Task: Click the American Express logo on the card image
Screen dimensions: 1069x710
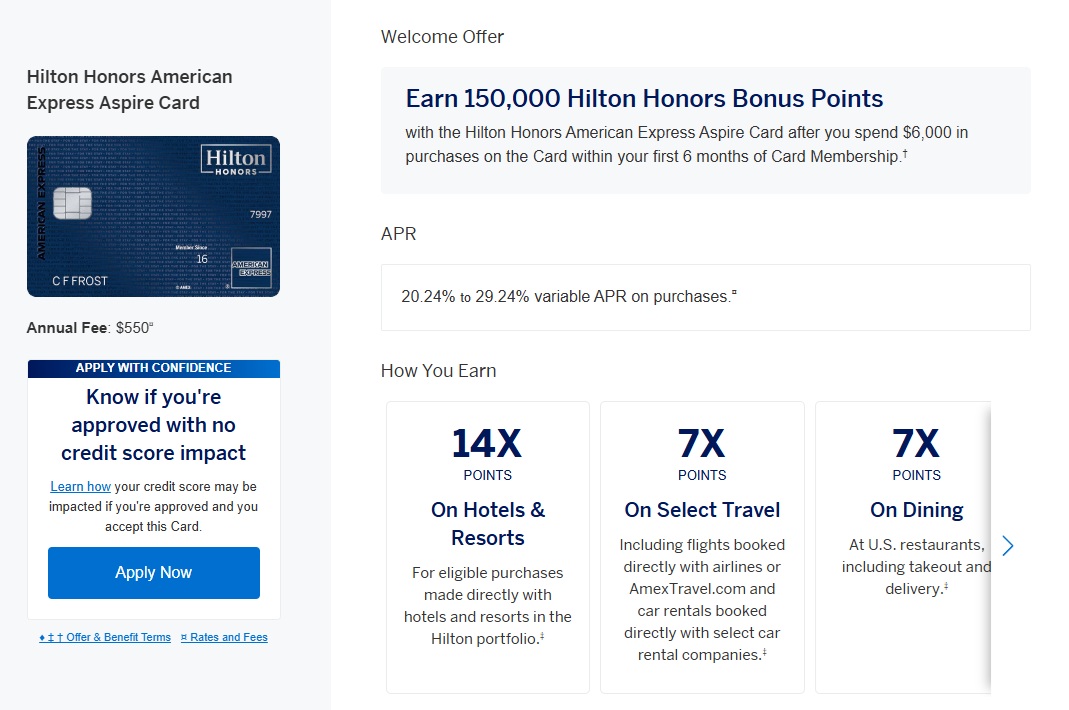Action: 251,267
